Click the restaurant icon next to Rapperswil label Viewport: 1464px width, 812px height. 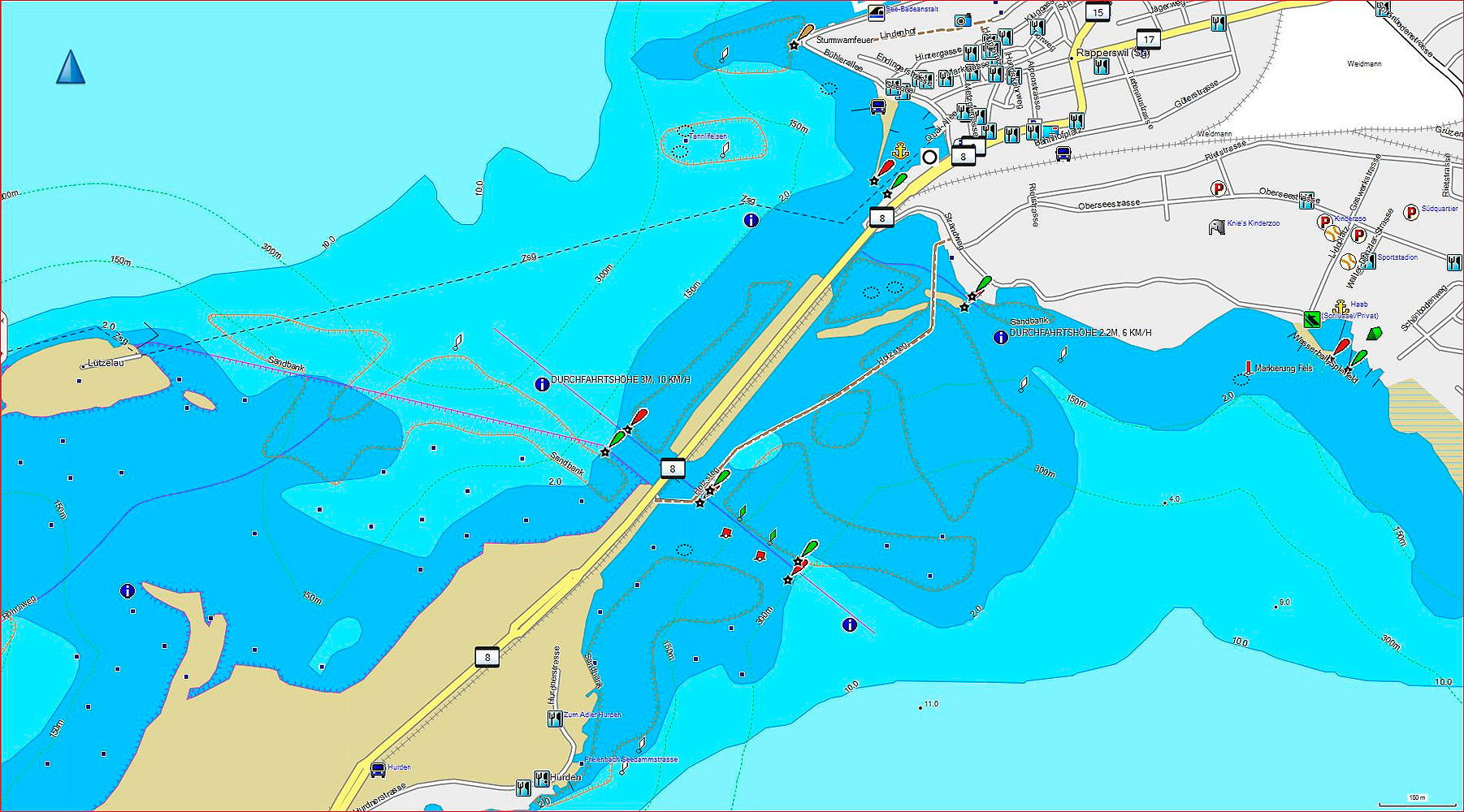[1102, 67]
